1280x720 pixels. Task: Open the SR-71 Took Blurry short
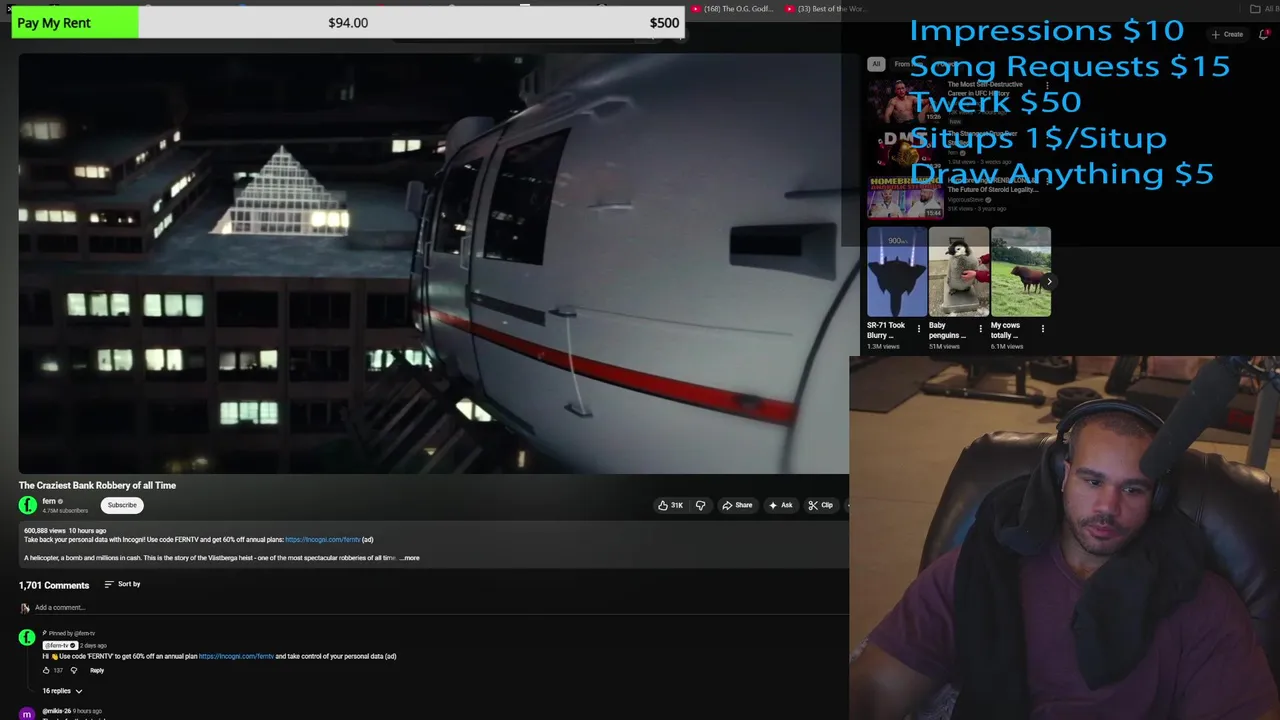tap(897, 272)
